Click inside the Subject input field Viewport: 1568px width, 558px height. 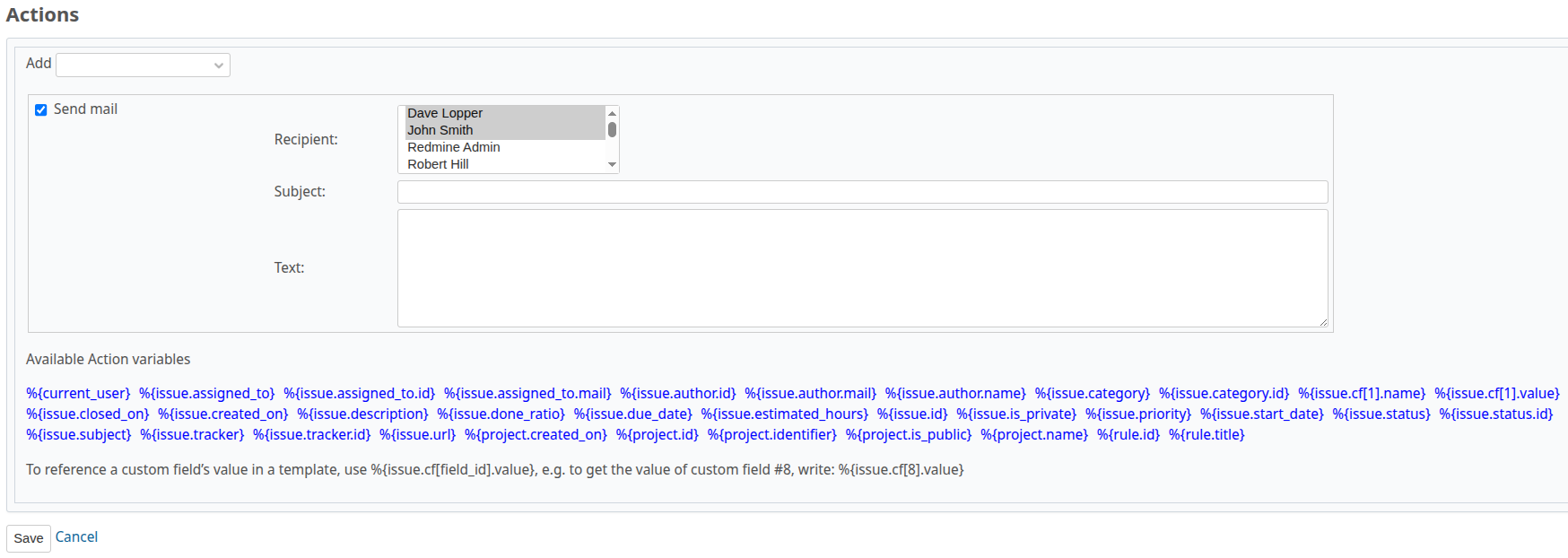861,191
